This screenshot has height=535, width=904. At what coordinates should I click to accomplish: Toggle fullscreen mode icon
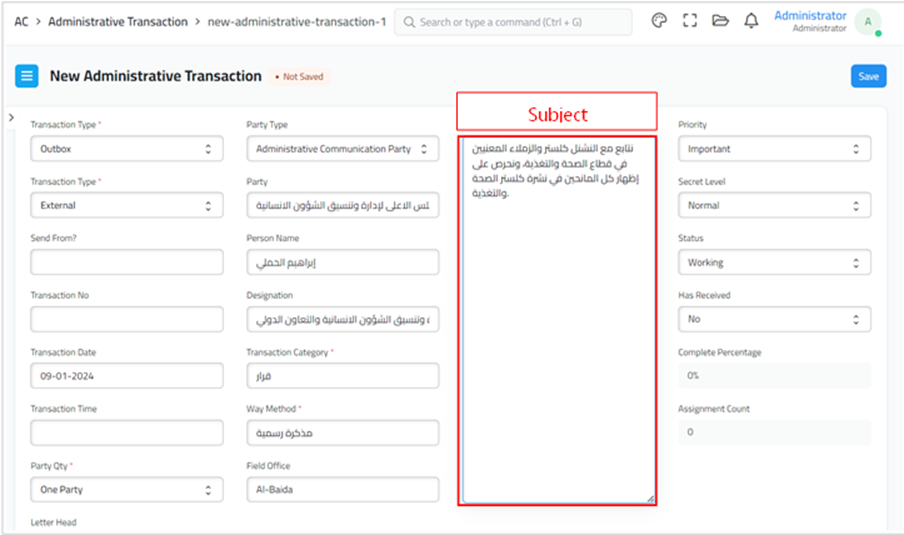[x=689, y=21]
